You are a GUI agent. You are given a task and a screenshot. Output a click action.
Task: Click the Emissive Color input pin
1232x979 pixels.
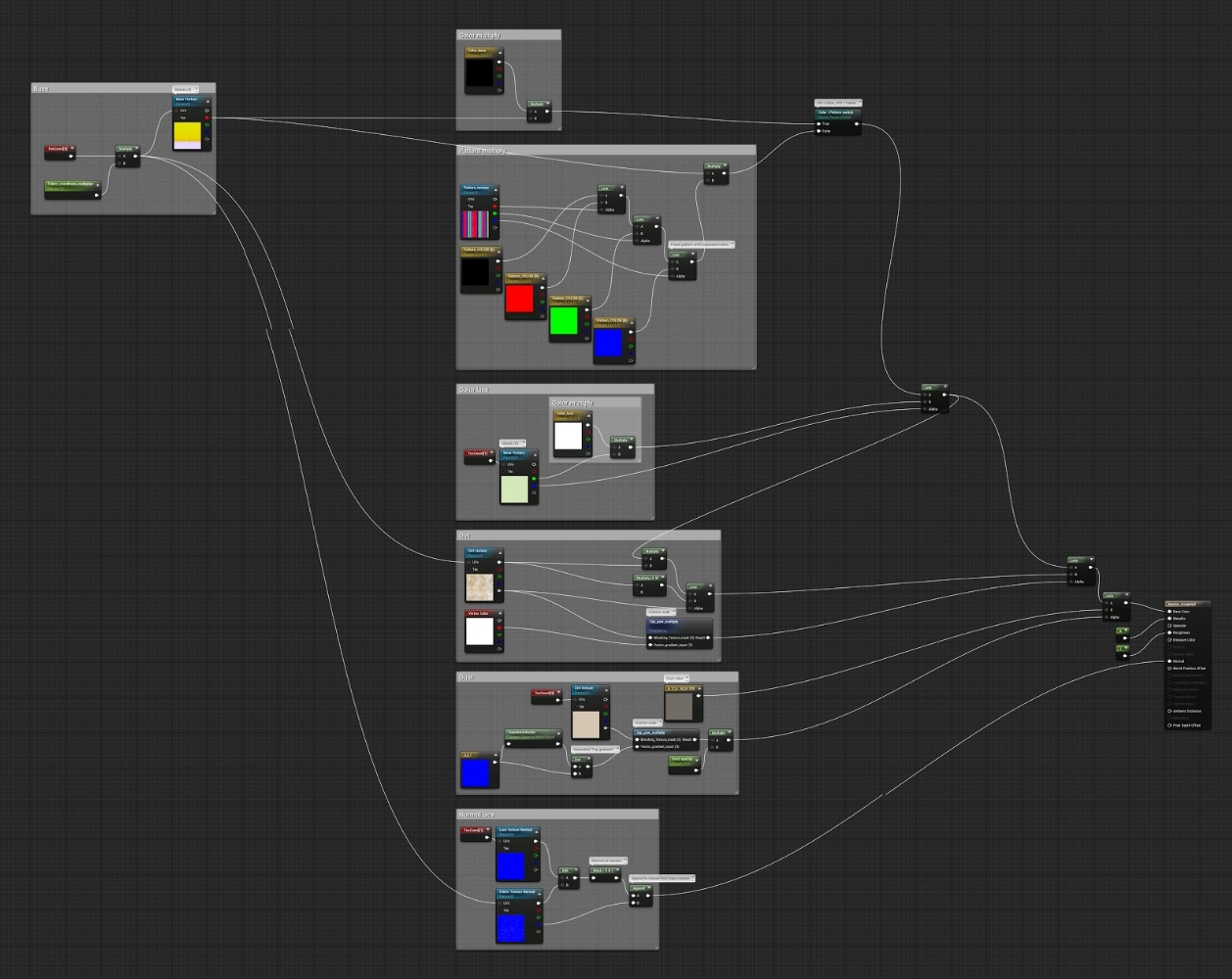pyautogui.click(x=1169, y=640)
